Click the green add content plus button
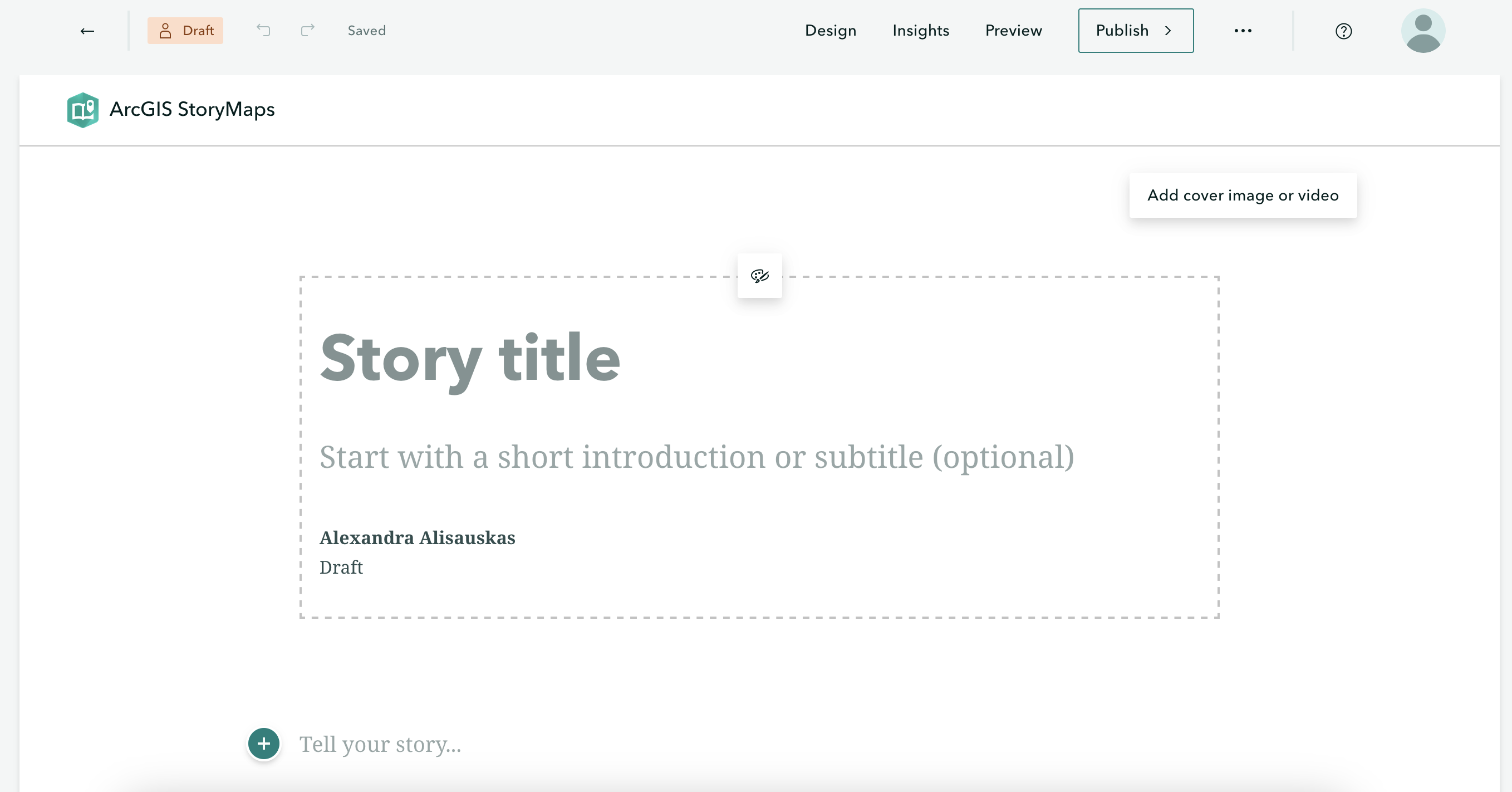The image size is (1512, 792). point(263,744)
